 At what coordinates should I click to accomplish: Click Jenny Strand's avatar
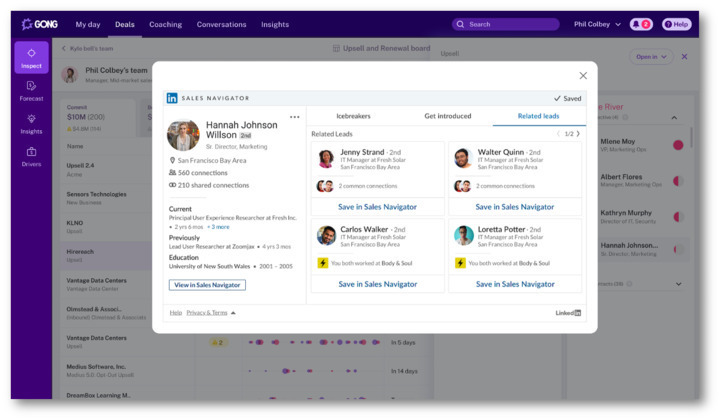(x=326, y=158)
